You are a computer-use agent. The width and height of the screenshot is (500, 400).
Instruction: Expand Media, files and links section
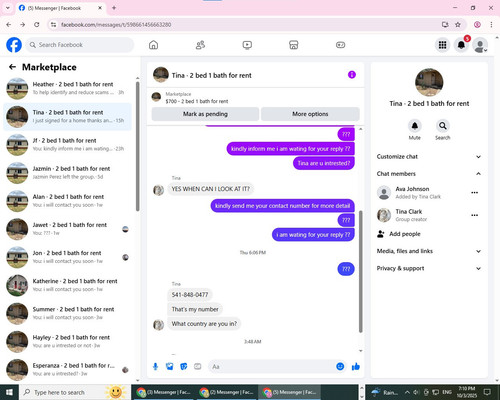[x=429, y=251]
